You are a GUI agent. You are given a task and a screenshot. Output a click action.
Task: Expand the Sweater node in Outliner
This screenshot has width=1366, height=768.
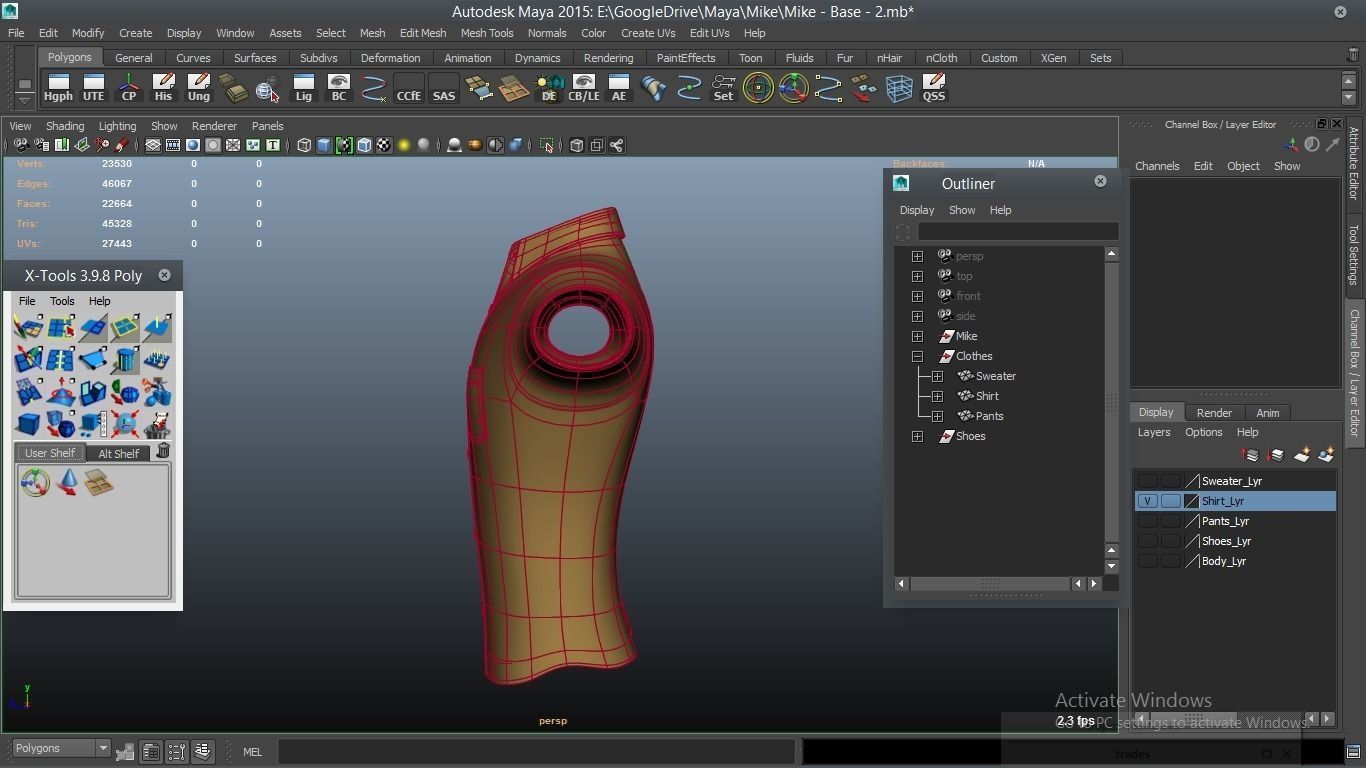click(x=937, y=376)
